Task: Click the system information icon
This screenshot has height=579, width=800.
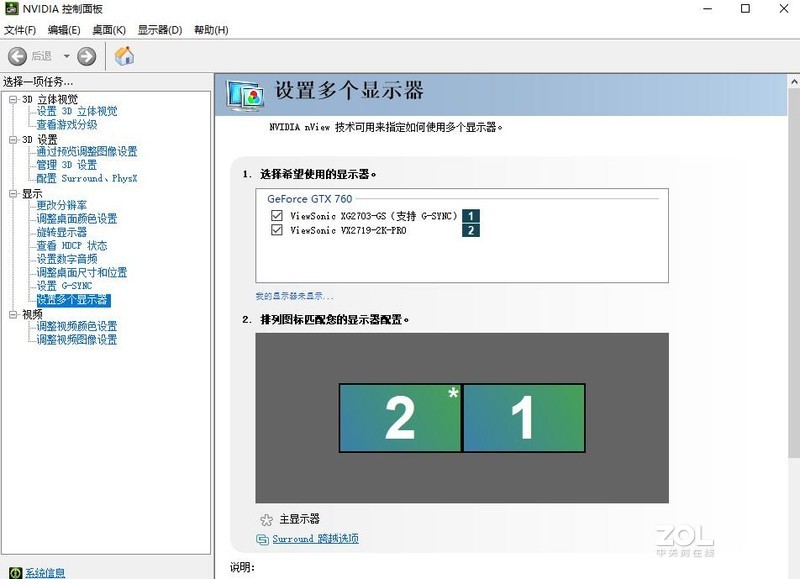Action: tap(16, 573)
